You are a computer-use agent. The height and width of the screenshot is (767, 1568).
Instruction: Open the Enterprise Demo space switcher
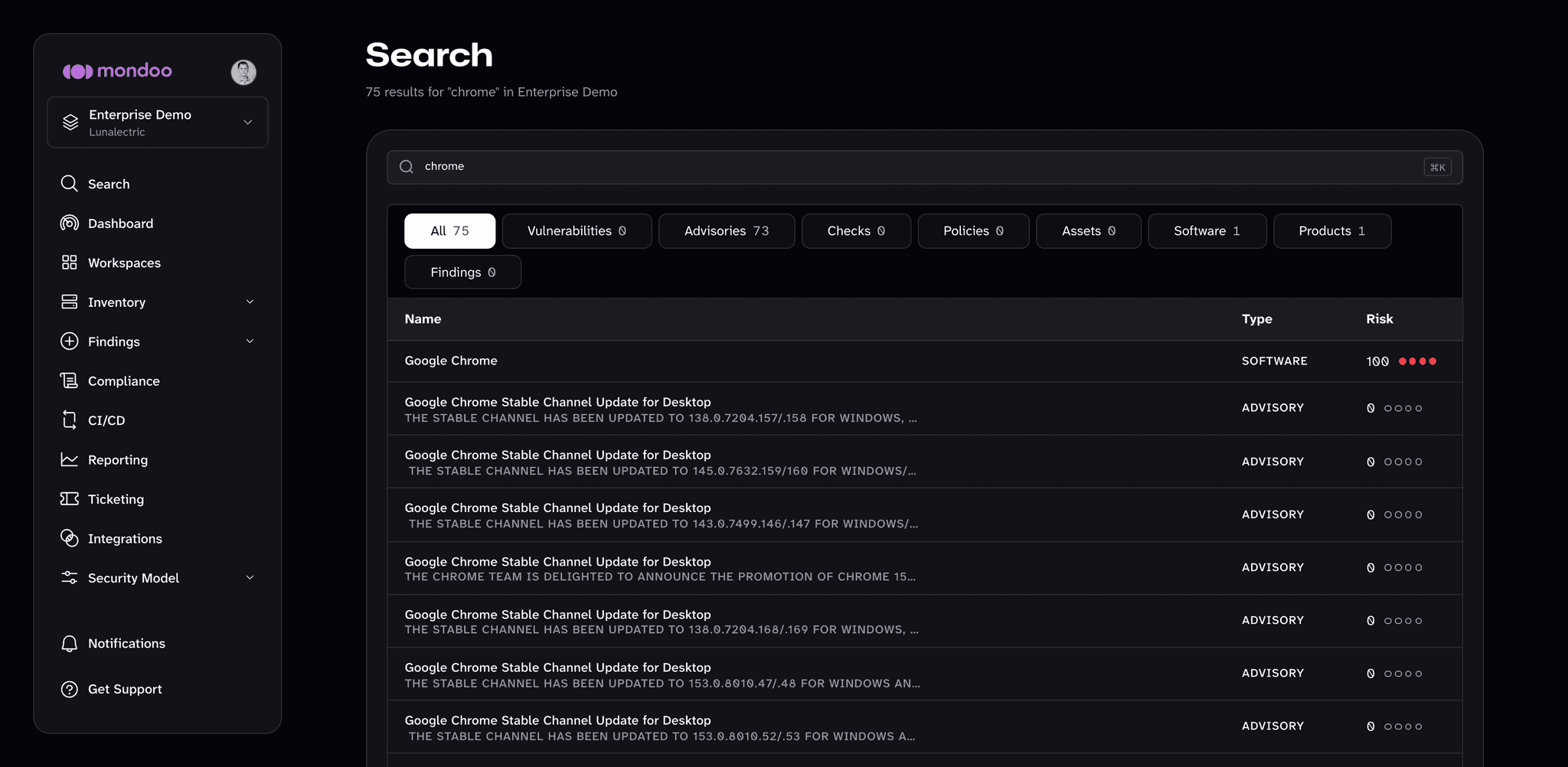point(158,122)
